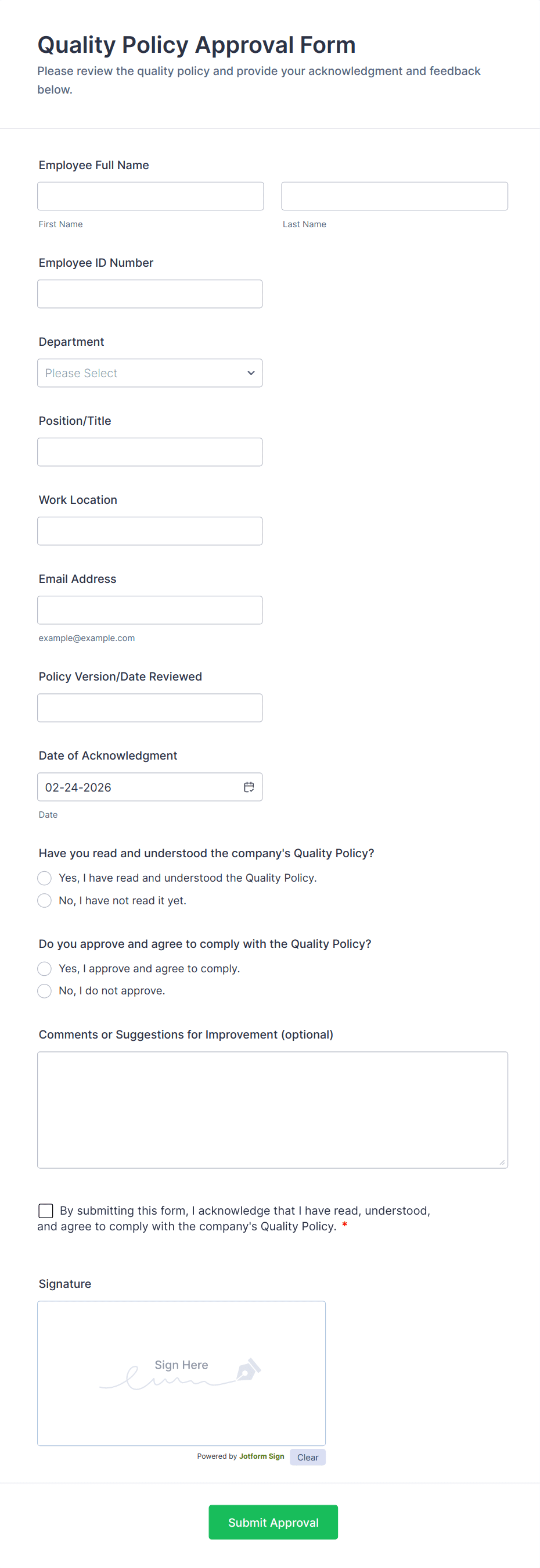This screenshot has height=1568, width=540.
Task: Click the Policy Version/Date Reviewed field
Action: (x=150, y=708)
